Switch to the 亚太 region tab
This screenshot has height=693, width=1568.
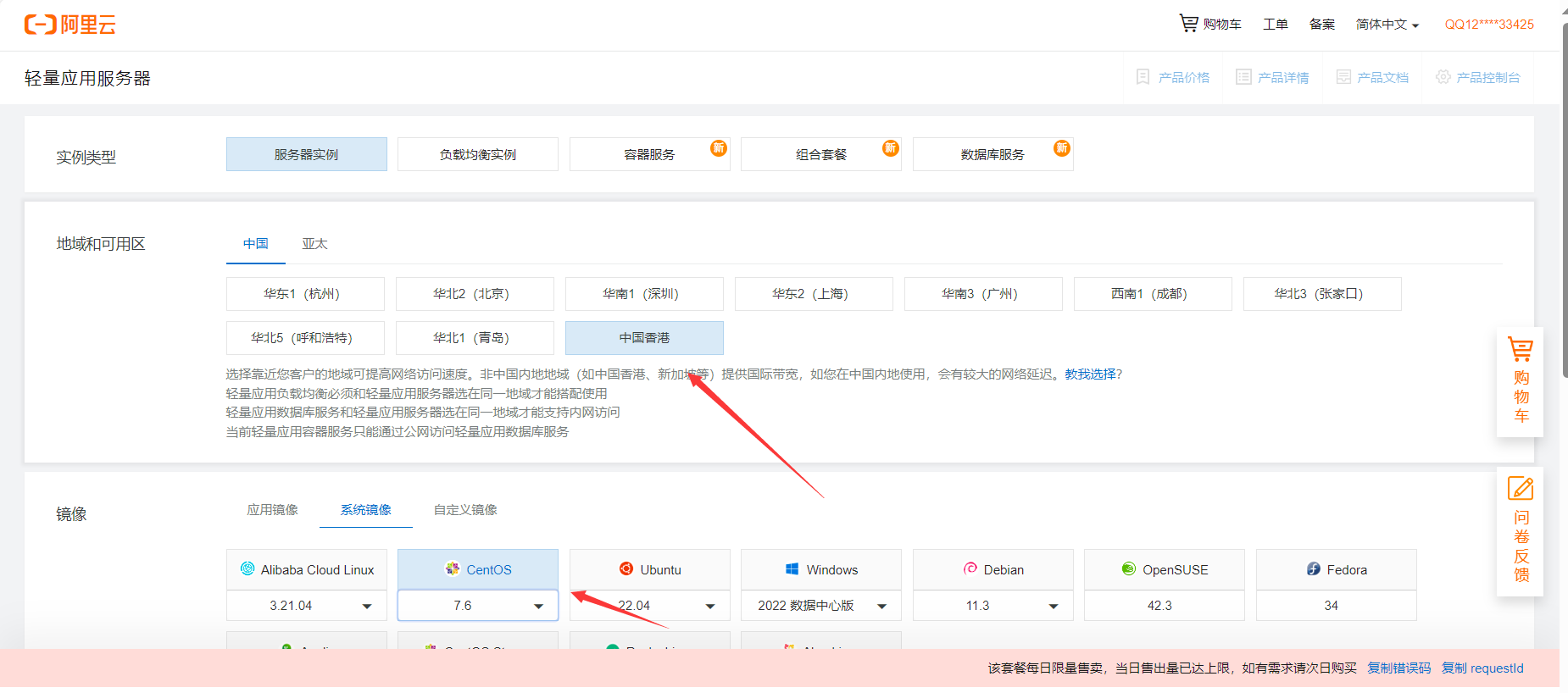(x=314, y=244)
